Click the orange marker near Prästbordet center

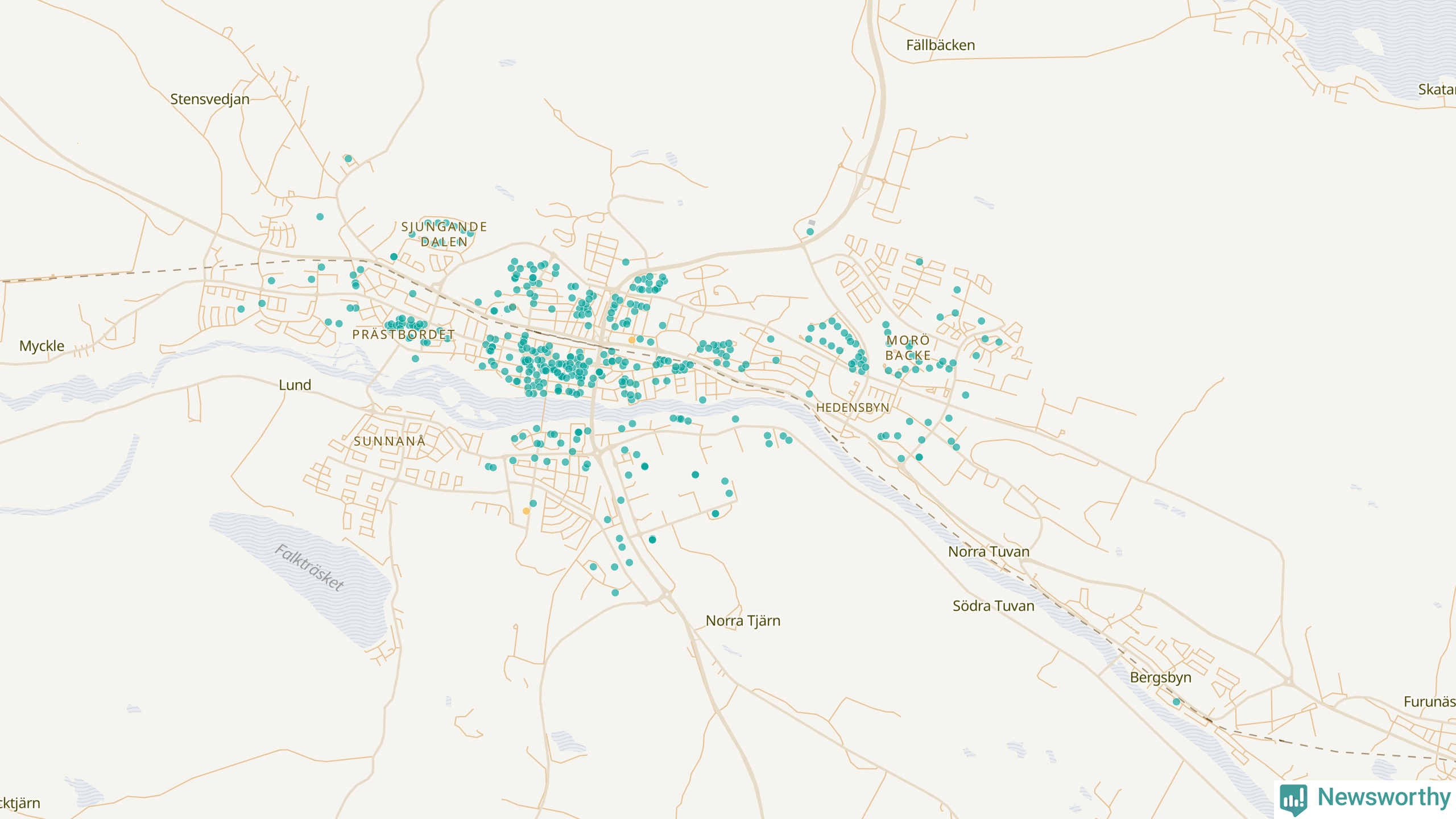[631, 340]
